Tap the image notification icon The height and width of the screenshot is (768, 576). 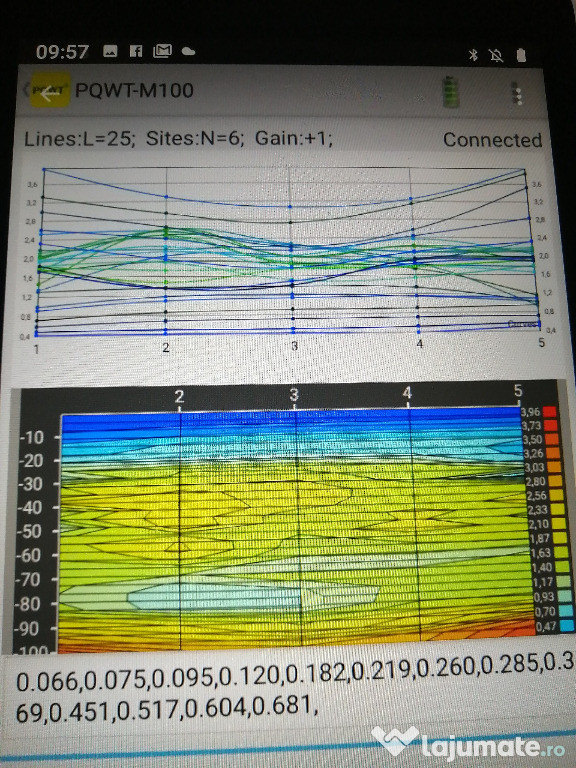(110, 51)
